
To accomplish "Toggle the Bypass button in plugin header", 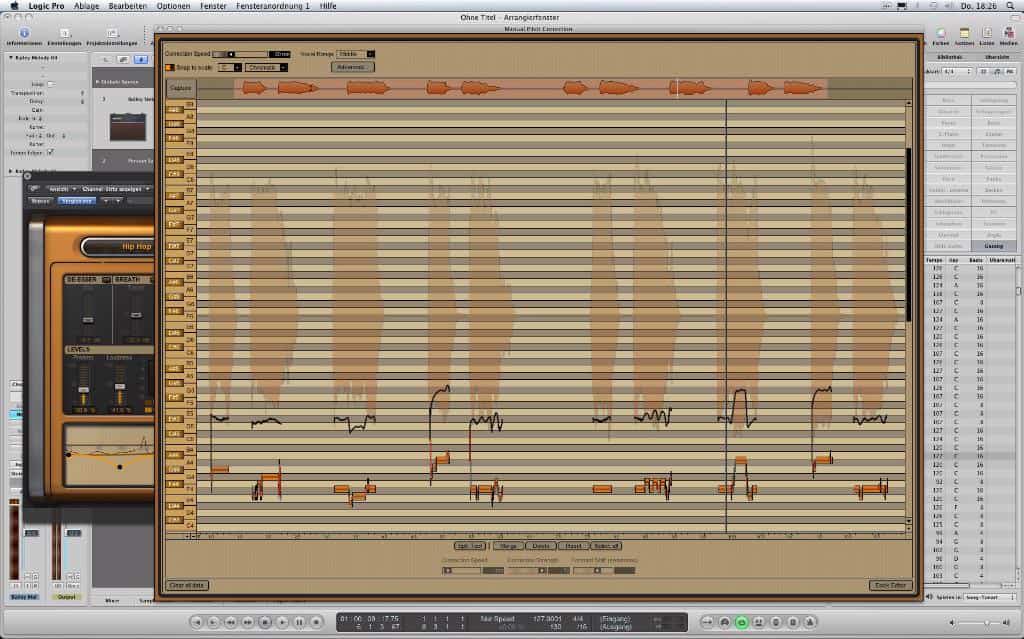I will tap(40, 201).
